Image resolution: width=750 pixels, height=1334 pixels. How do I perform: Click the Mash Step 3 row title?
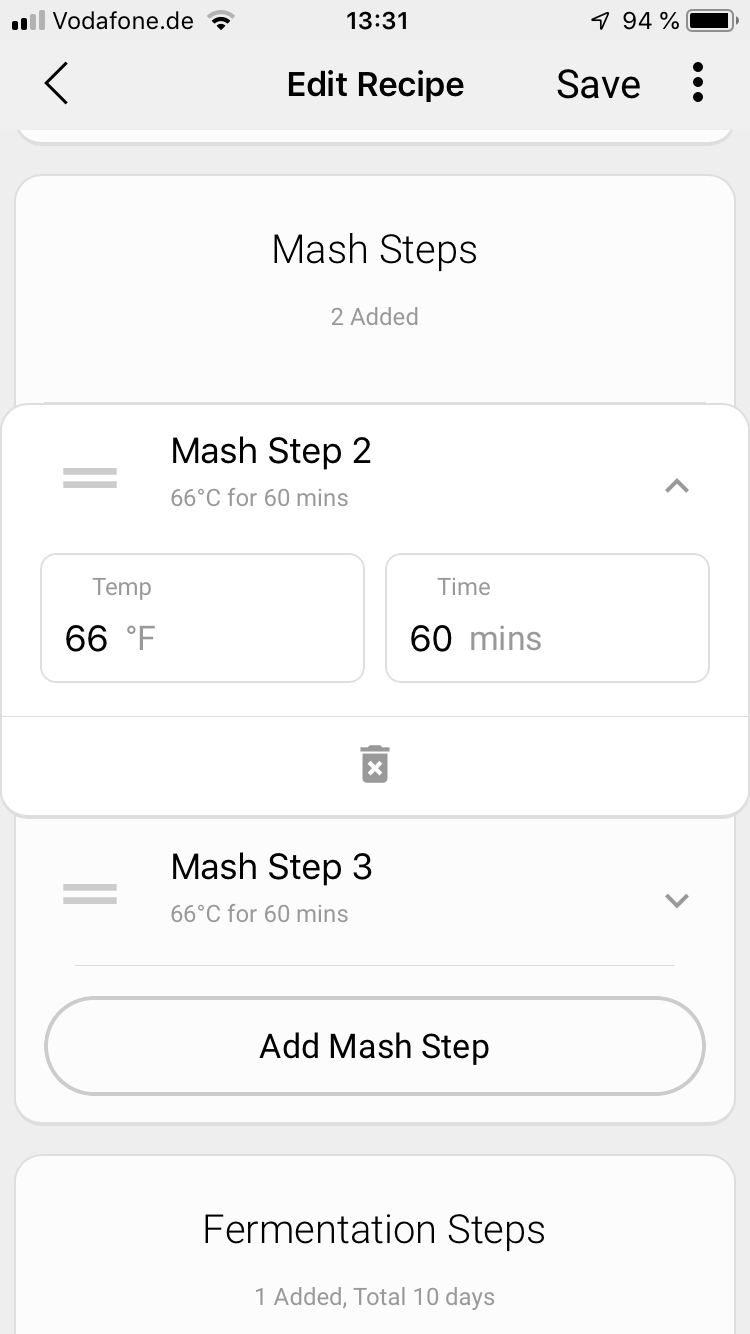[271, 867]
